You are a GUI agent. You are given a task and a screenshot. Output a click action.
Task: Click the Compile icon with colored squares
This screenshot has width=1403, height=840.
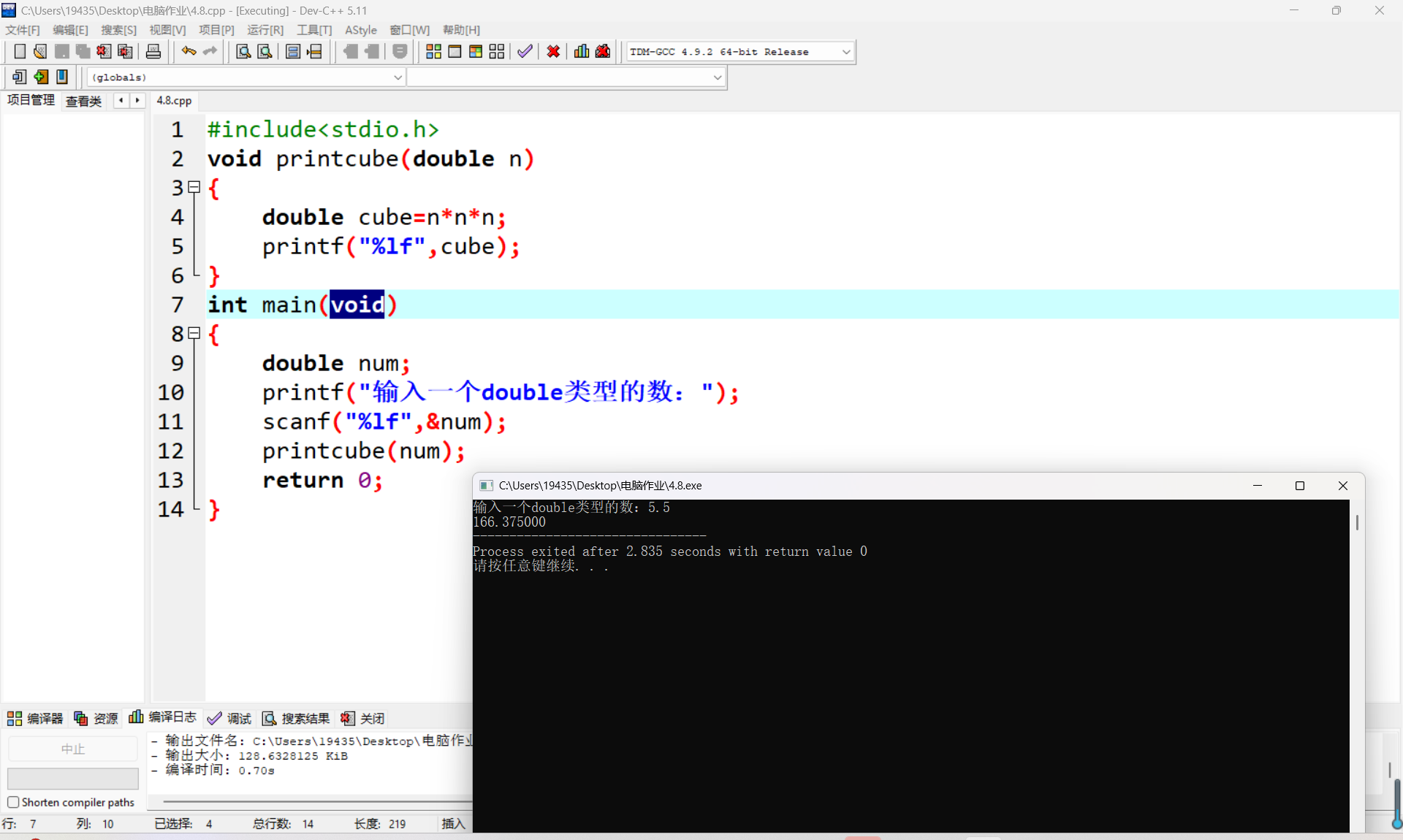click(x=433, y=51)
